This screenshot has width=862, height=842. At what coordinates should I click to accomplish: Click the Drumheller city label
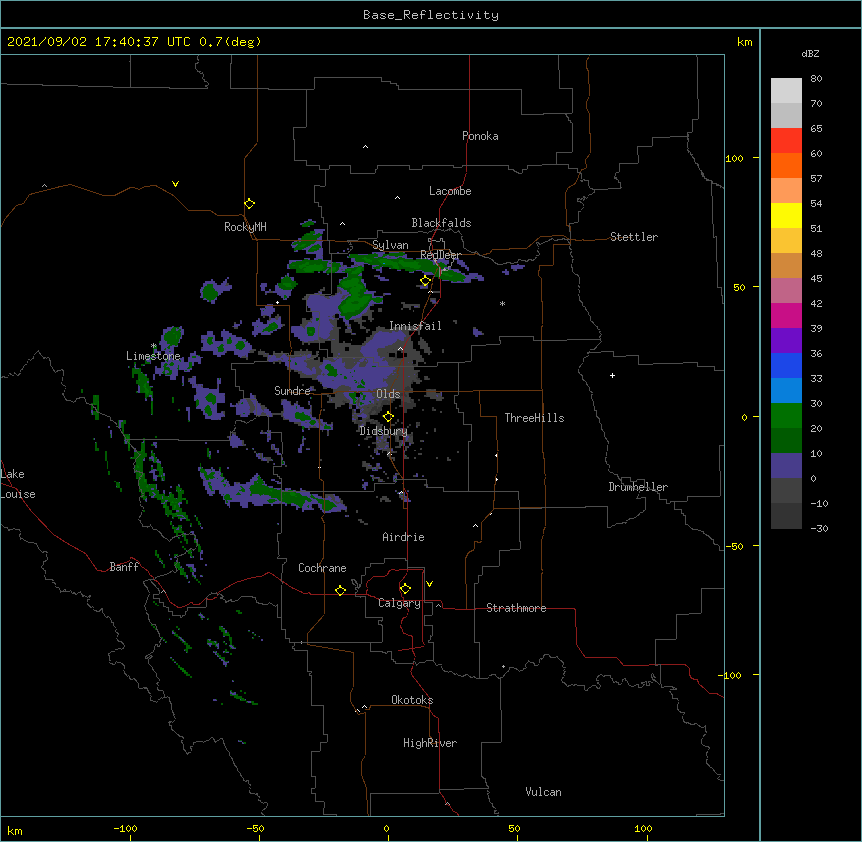point(638,487)
